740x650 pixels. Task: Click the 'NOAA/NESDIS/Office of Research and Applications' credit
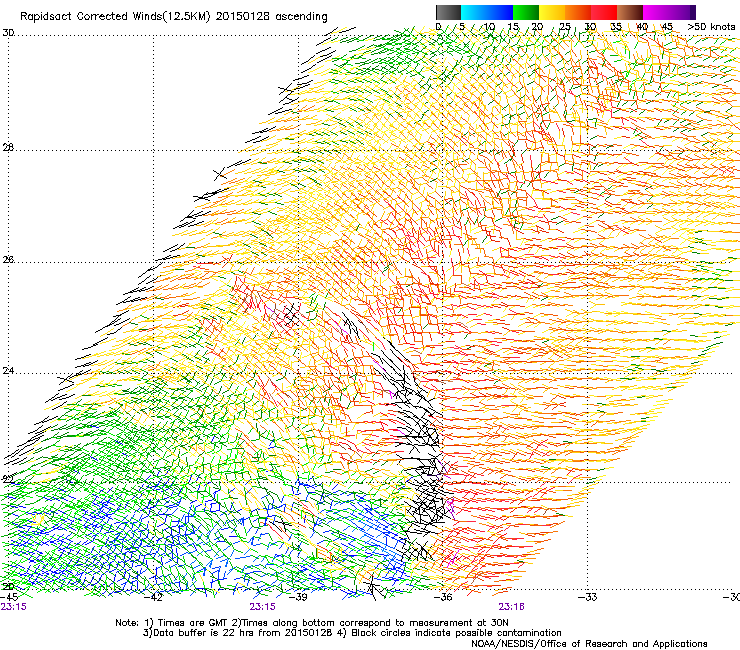click(589, 644)
